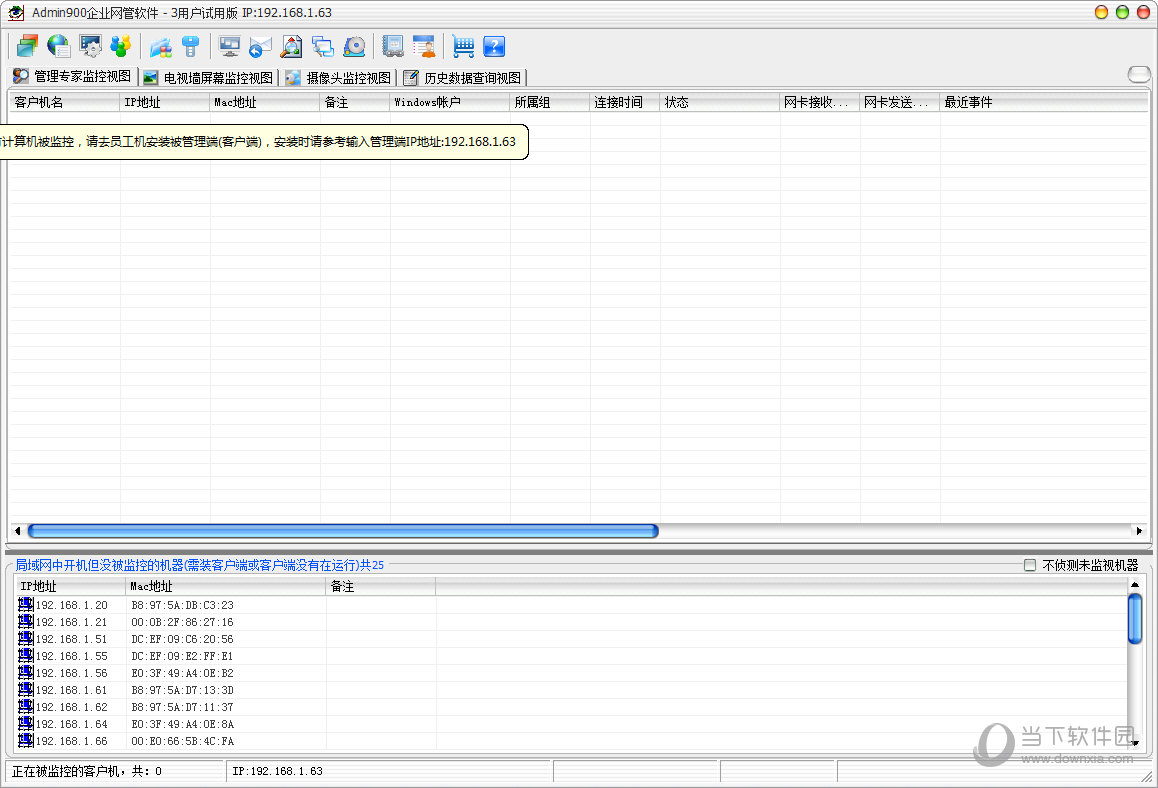Click status bar text 正在被监控的客户机,共: 0
The width and height of the screenshot is (1158, 788).
click(86, 771)
